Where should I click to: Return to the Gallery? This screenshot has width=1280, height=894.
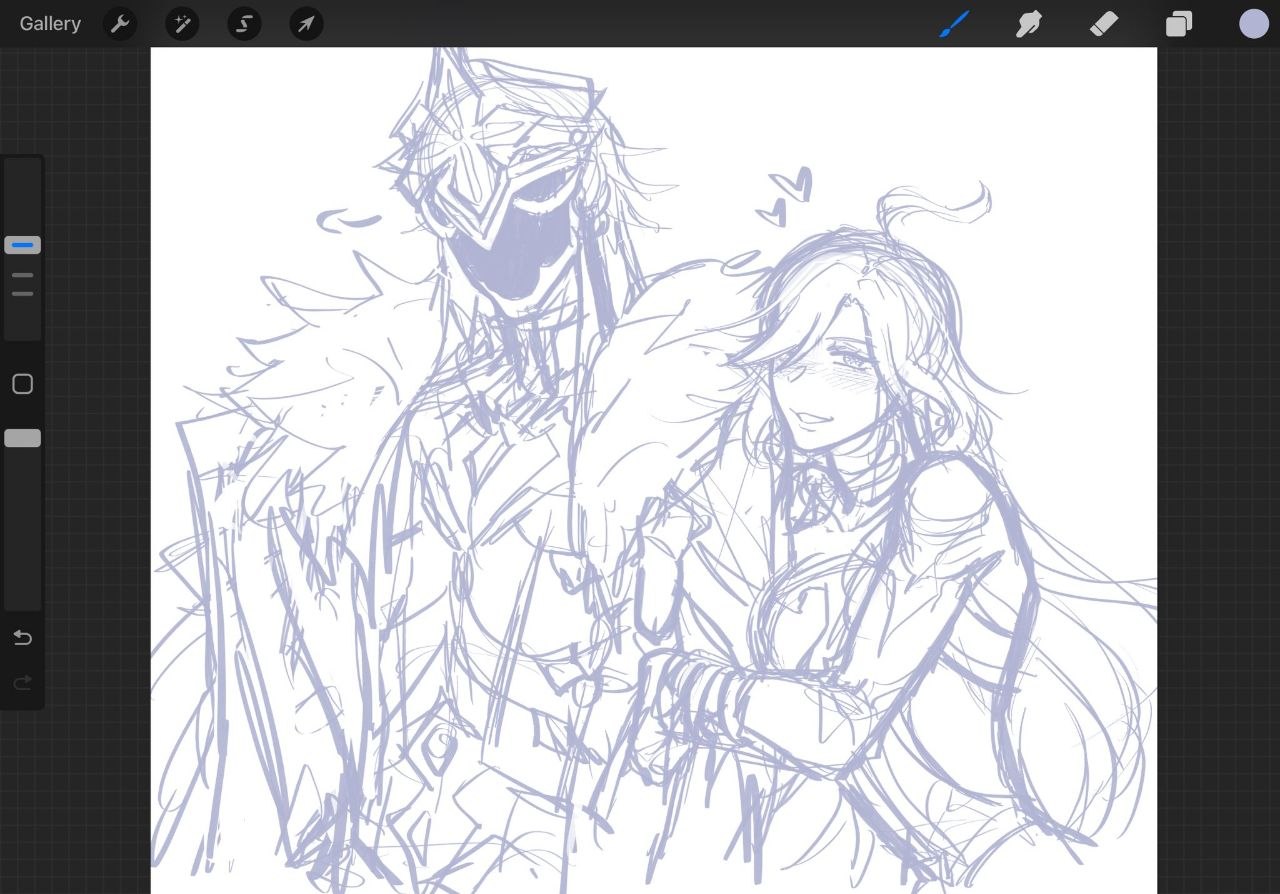point(50,24)
